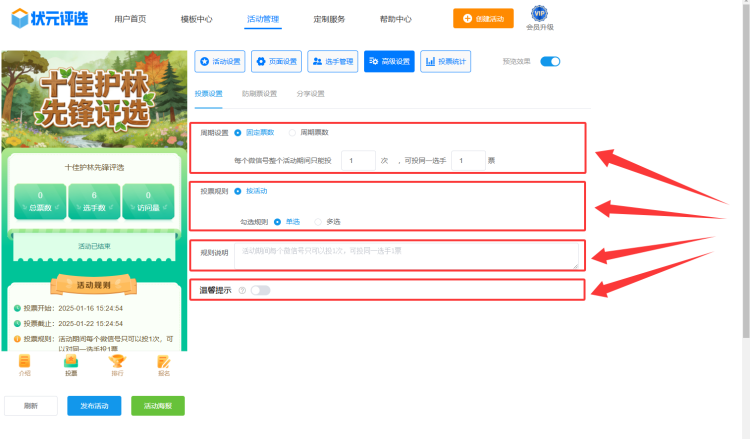Click the 投票规则 info icon
The height and width of the screenshot is (439, 750).
(x=17, y=339)
